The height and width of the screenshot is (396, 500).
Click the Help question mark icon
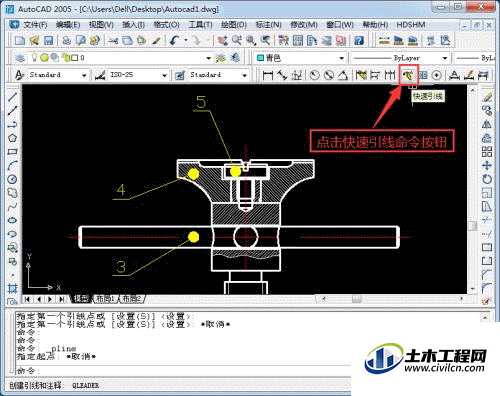click(x=359, y=41)
